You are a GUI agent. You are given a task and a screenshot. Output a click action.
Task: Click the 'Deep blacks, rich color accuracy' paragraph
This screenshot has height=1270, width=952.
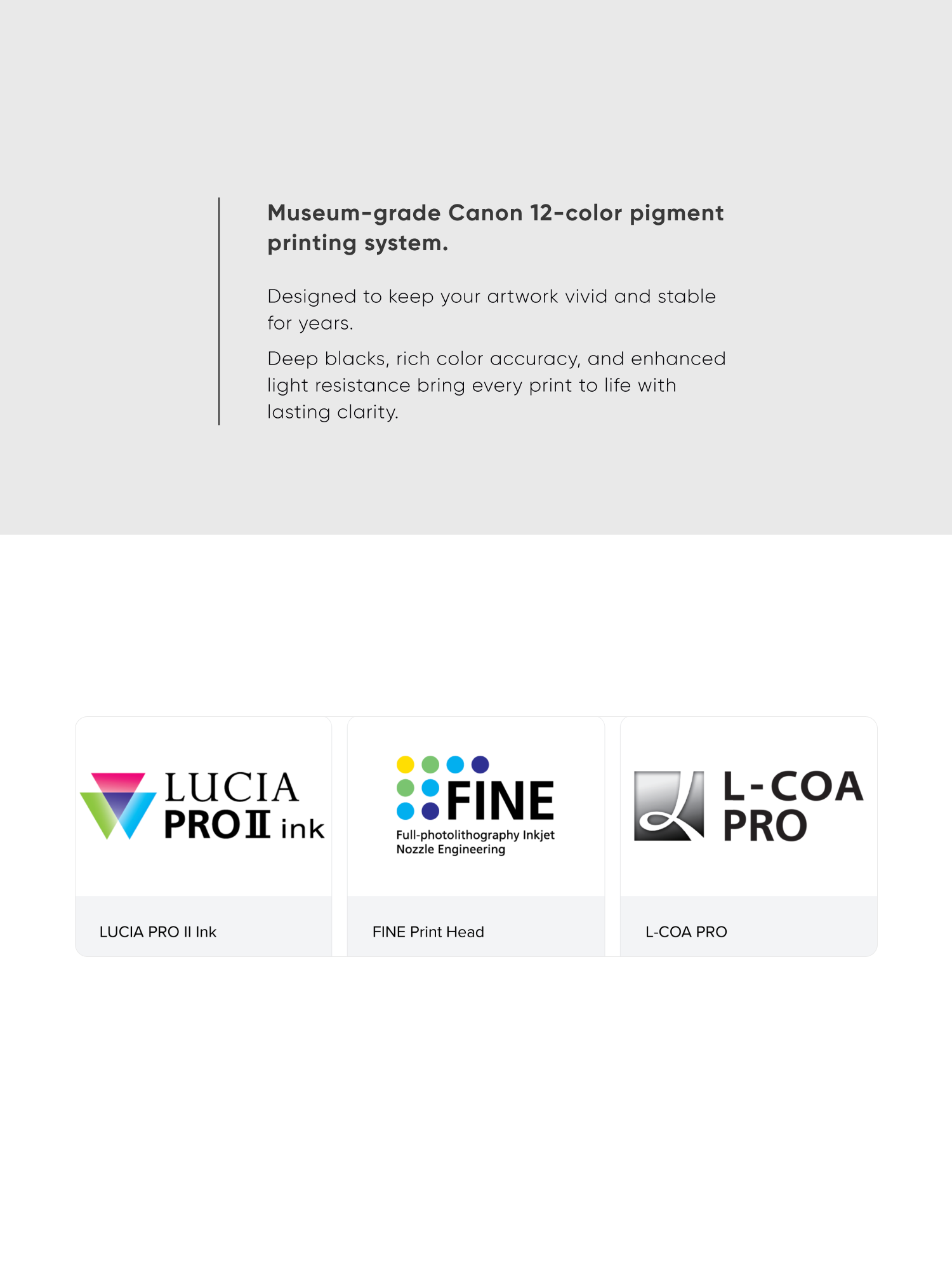tap(496, 385)
